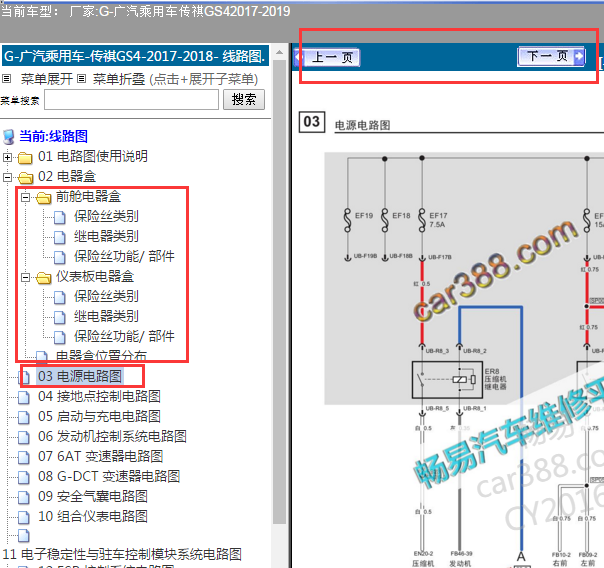
Task: Open 06 发动机控制系统电路图
Action: click(x=112, y=436)
